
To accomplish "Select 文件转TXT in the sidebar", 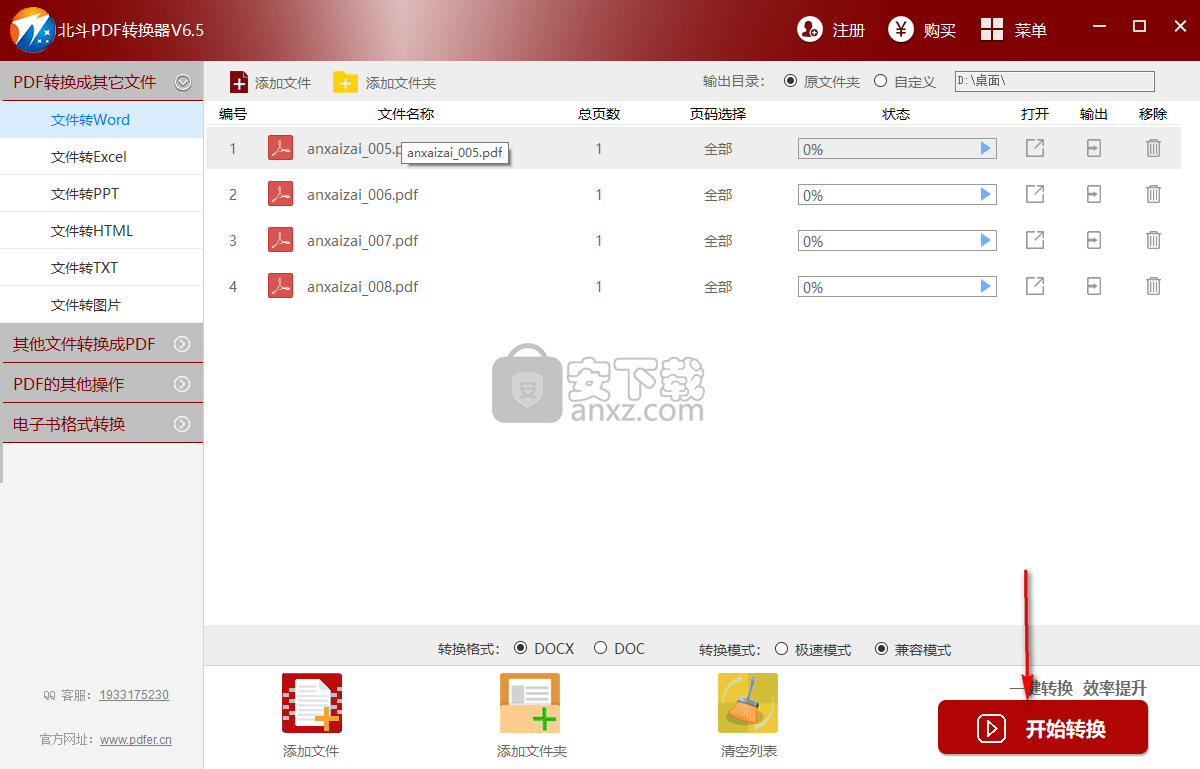I will tap(101, 268).
